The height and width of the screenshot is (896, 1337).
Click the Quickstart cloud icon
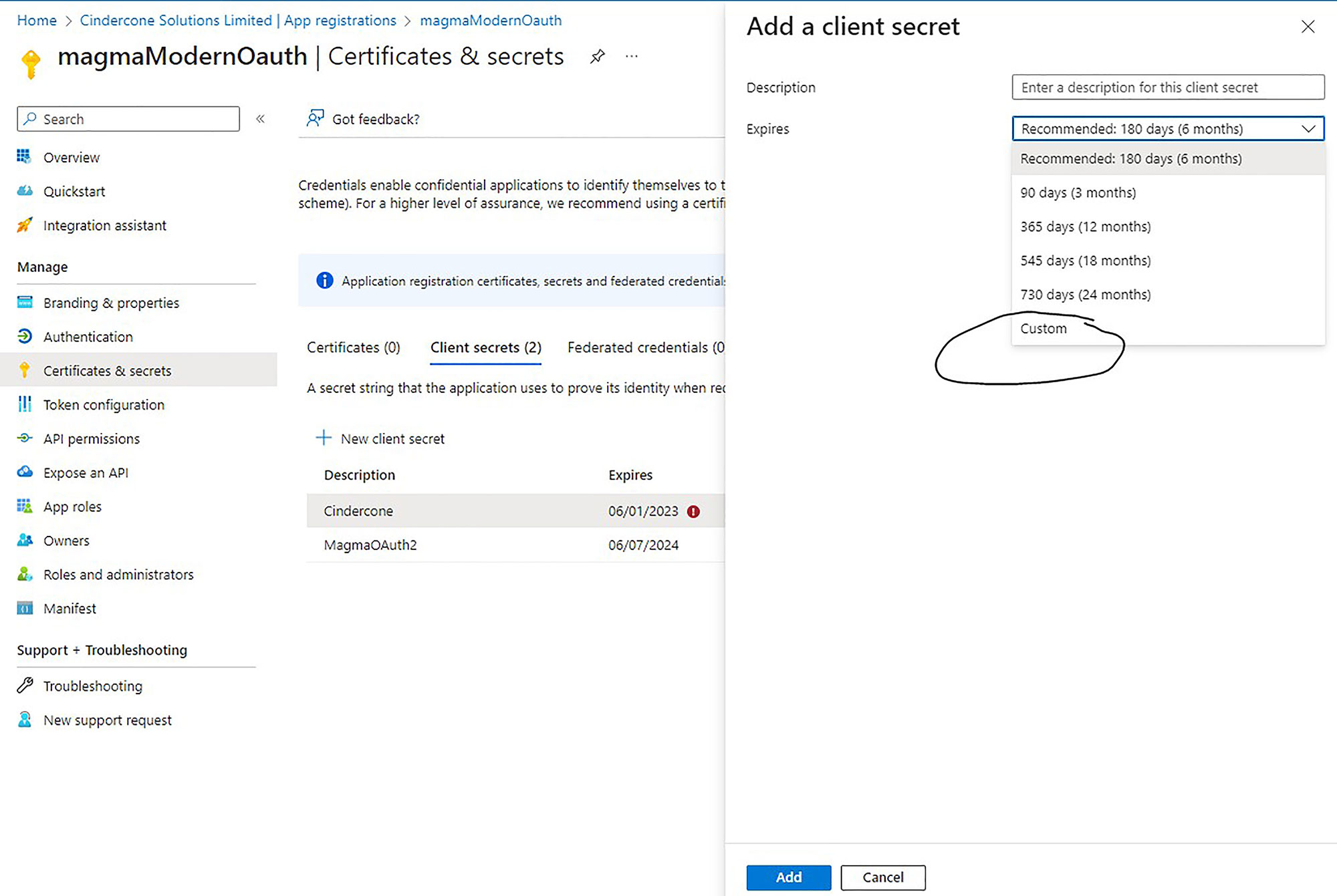(25, 191)
